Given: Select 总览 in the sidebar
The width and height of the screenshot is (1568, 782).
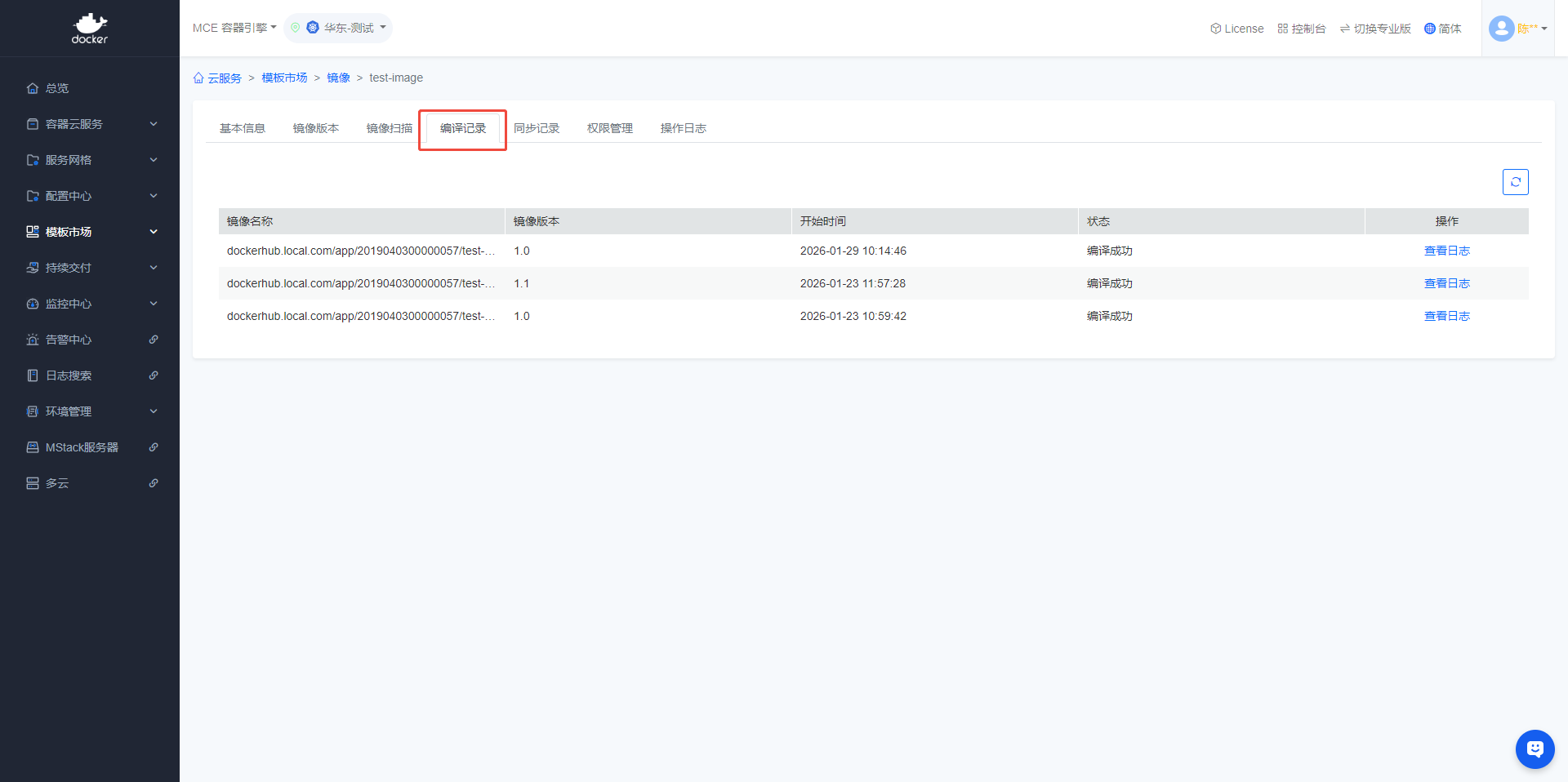Looking at the screenshot, I should tap(57, 88).
